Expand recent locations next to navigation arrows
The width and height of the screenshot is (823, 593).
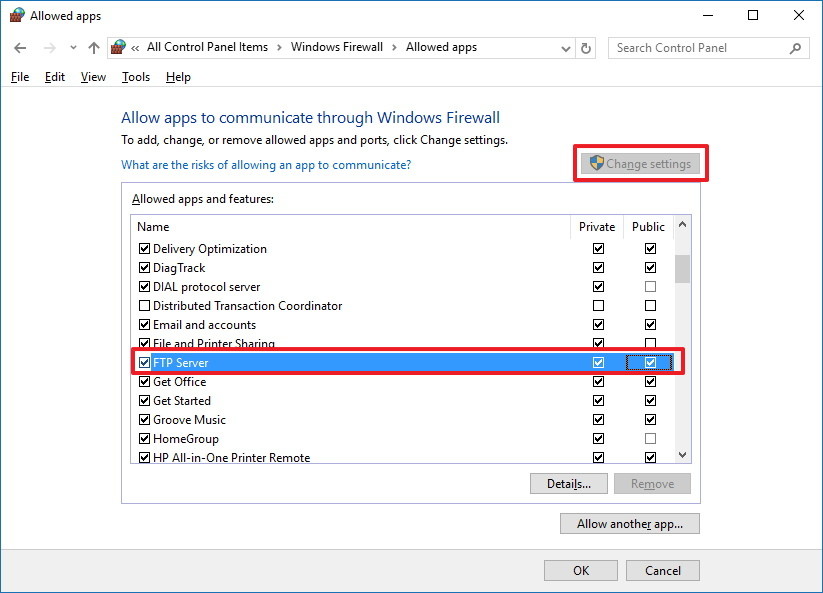click(x=71, y=47)
